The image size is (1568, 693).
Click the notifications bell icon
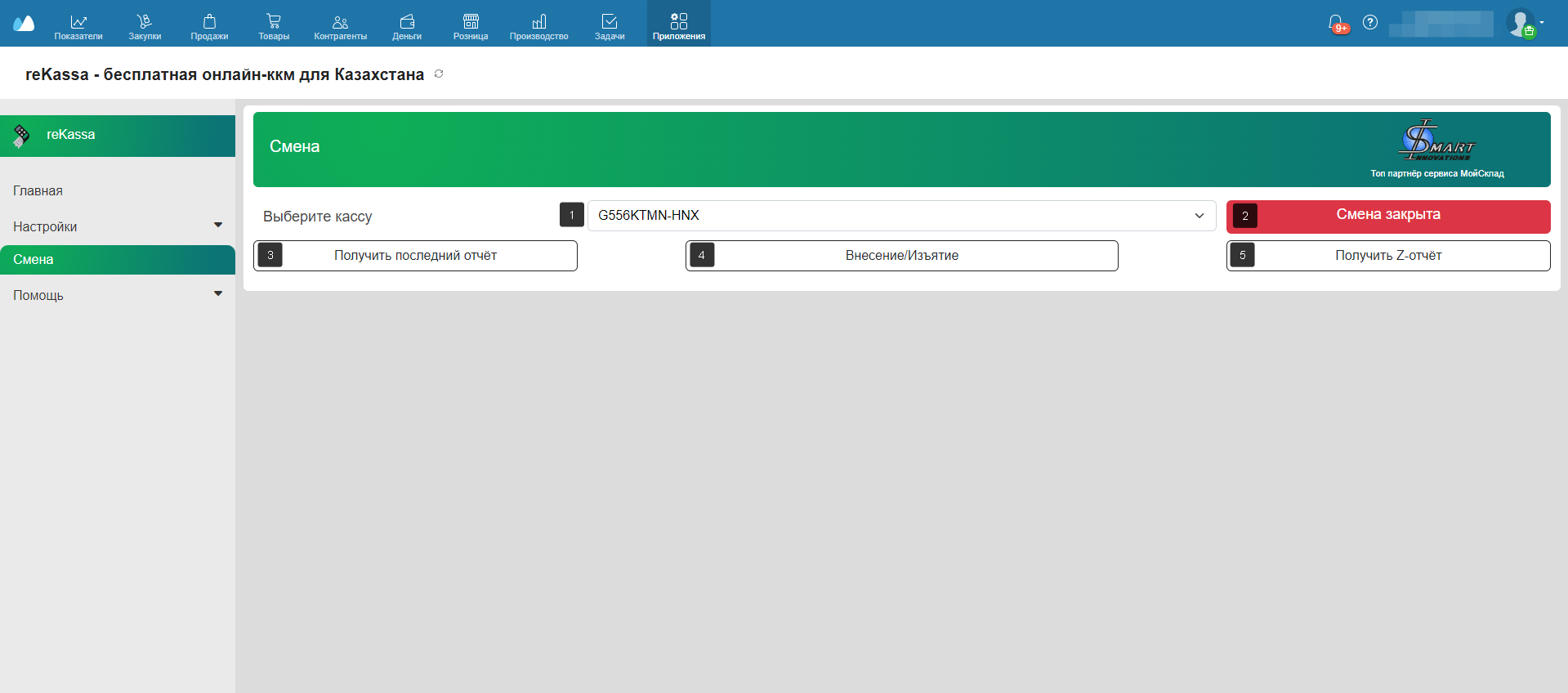pyautogui.click(x=1336, y=23)
